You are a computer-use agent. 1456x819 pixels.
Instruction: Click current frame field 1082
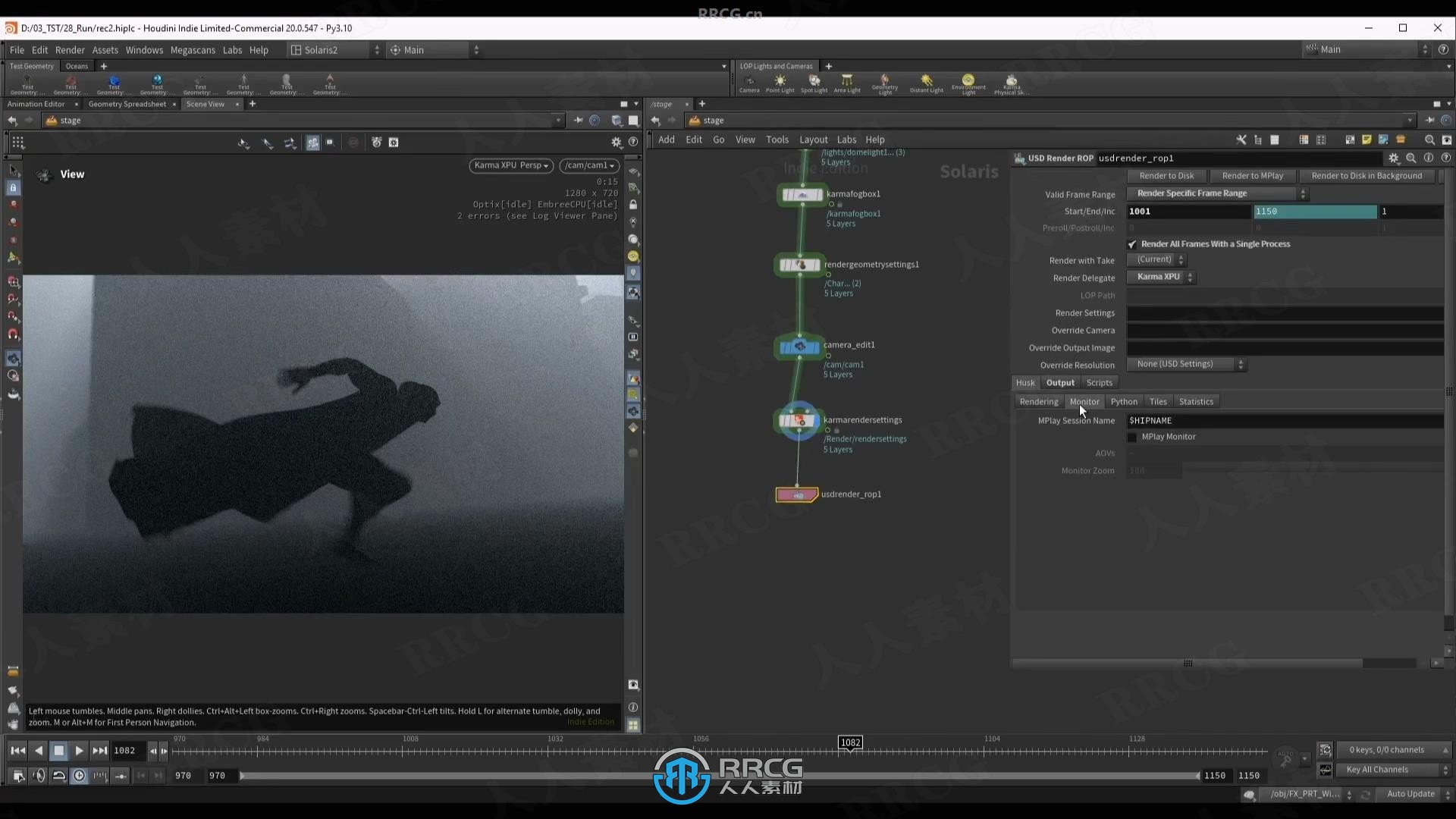[128, 751]
